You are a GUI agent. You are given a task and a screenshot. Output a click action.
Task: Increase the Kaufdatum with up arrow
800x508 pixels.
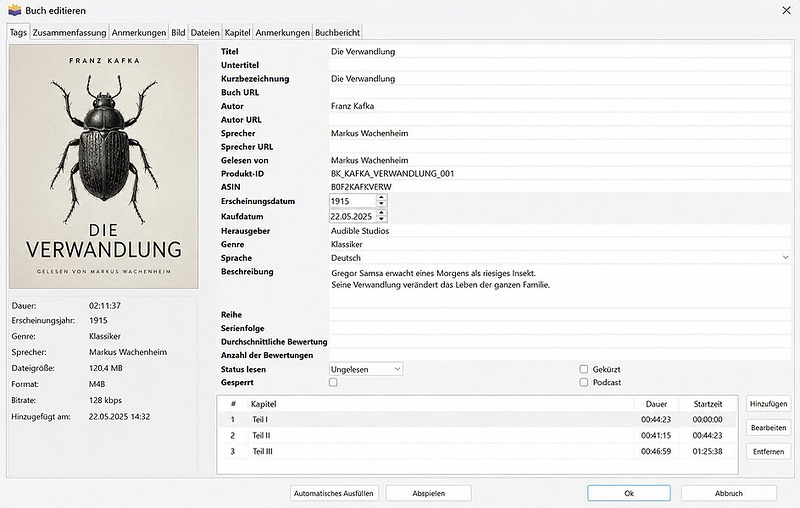381,213
